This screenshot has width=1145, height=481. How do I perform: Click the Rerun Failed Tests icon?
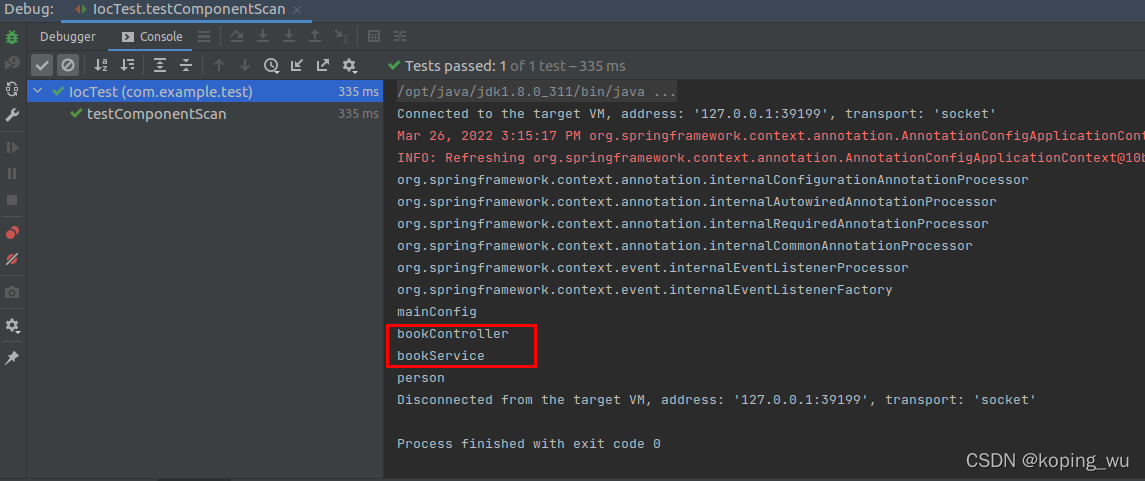click(12, 64)
